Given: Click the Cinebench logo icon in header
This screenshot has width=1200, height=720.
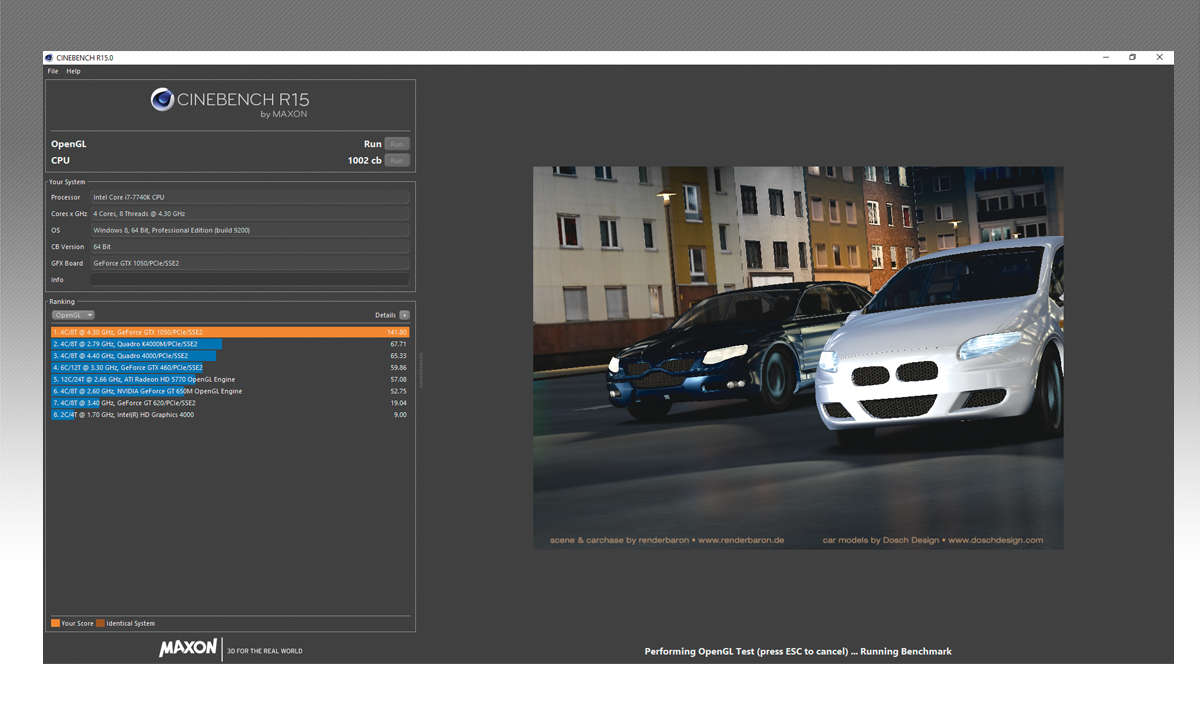Looking at the screenshot, I should tap(162, 99).
